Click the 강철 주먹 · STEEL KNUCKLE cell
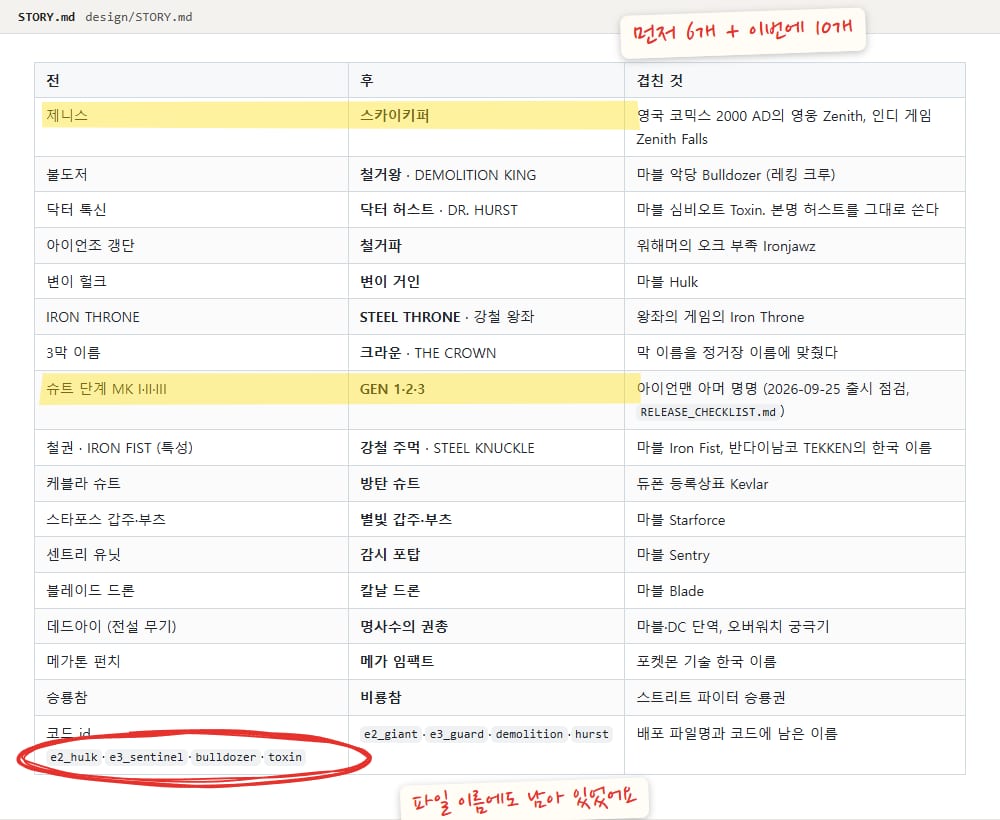 (486, 448)
